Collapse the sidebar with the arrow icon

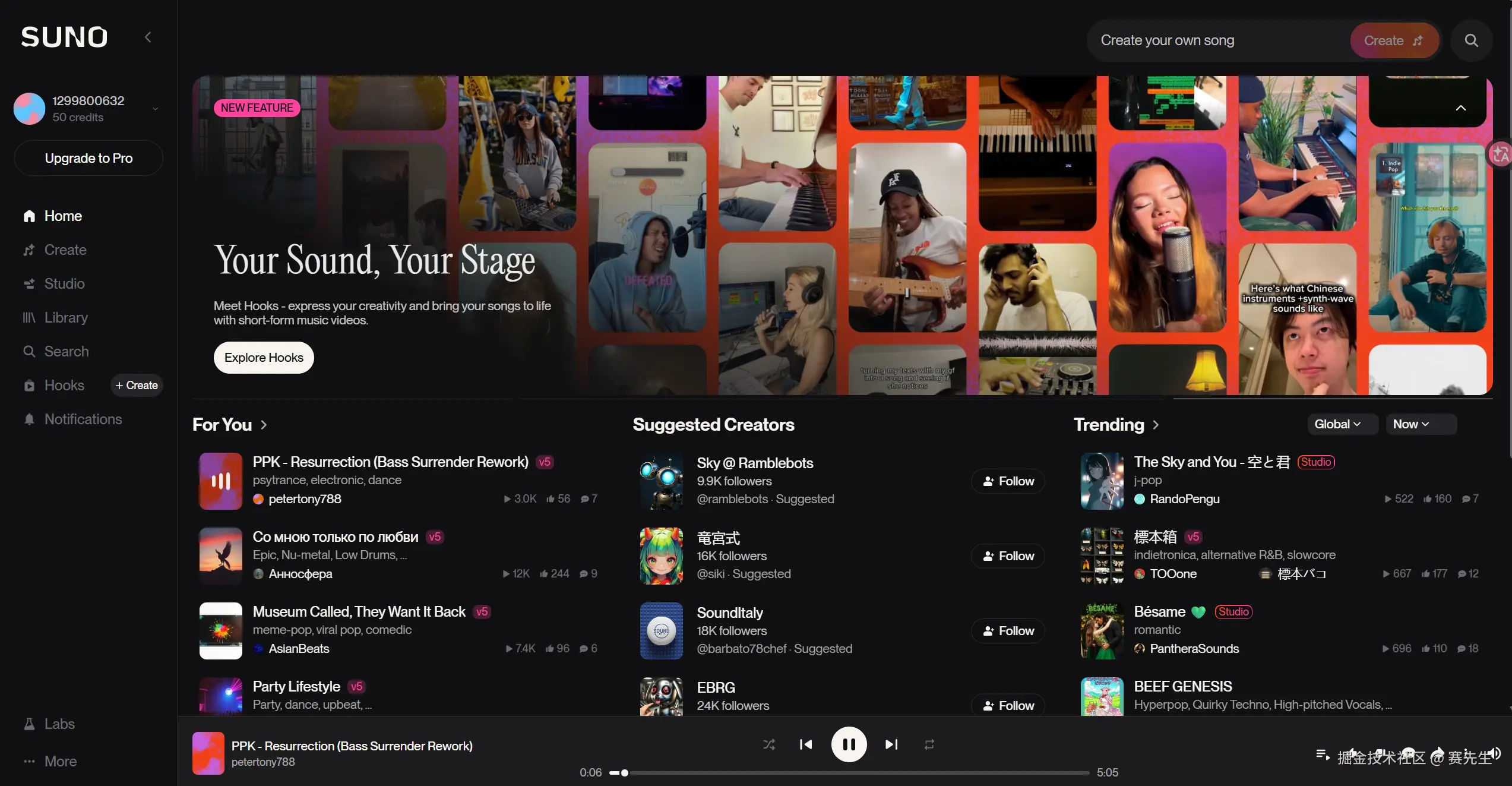coord(148,37)
